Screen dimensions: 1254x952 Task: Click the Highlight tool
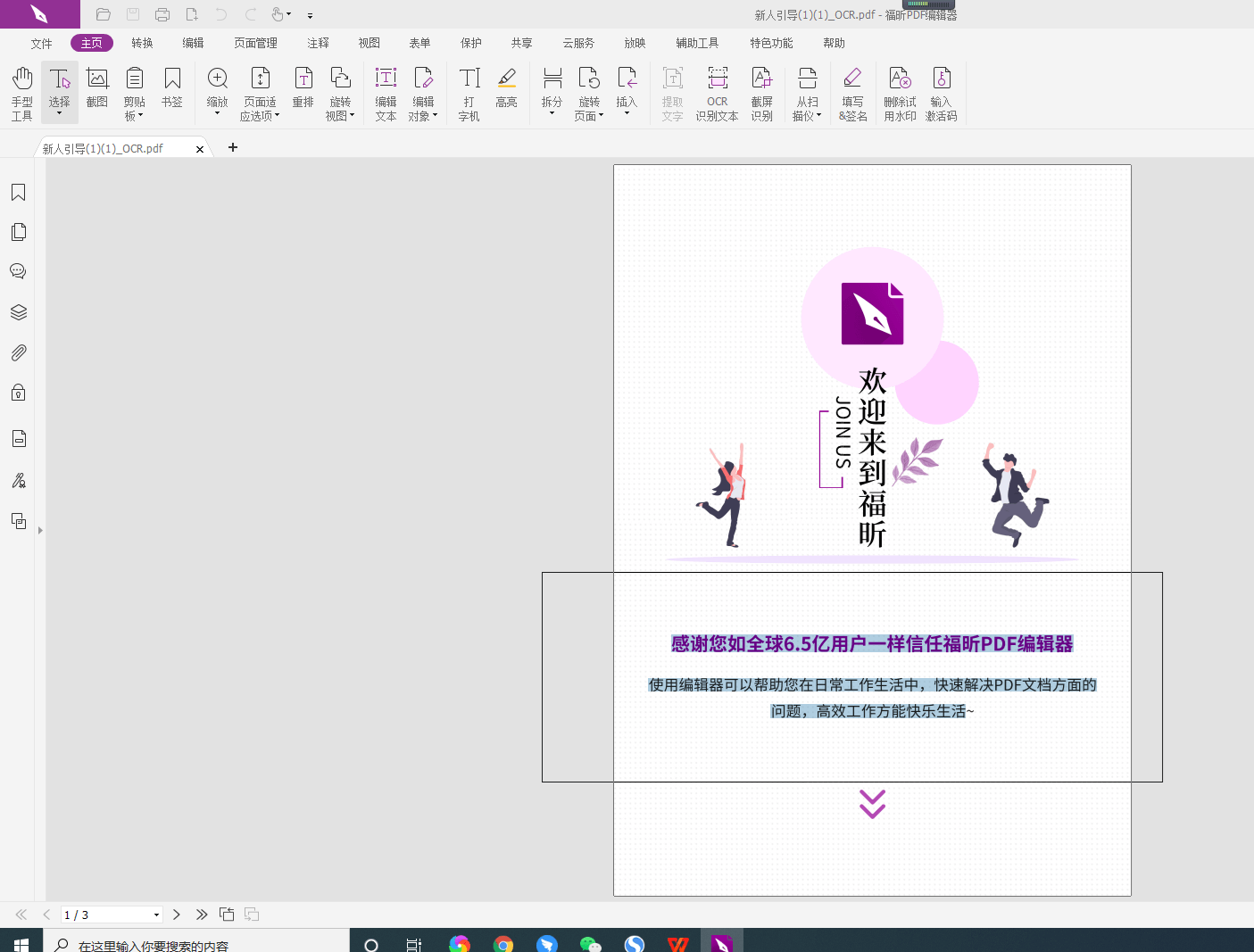click(506, 88)
